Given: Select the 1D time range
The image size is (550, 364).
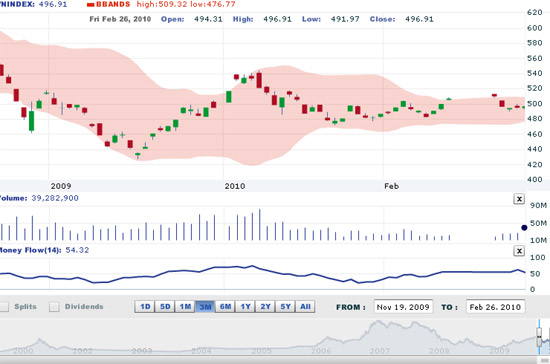Looking at the screenshot, I should tap(145, 307).
